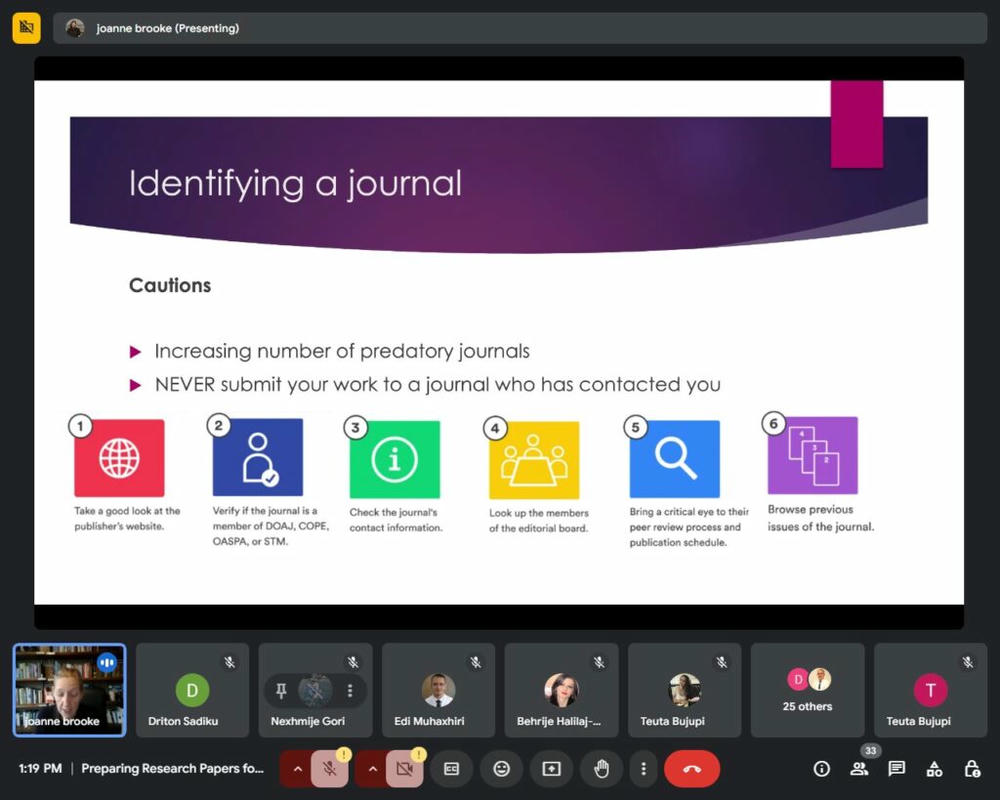The image size is (1000, 800).
Task: Open more options on Nexhmije Gori tile
Action: pyautogui.click(x=350, y=690)
